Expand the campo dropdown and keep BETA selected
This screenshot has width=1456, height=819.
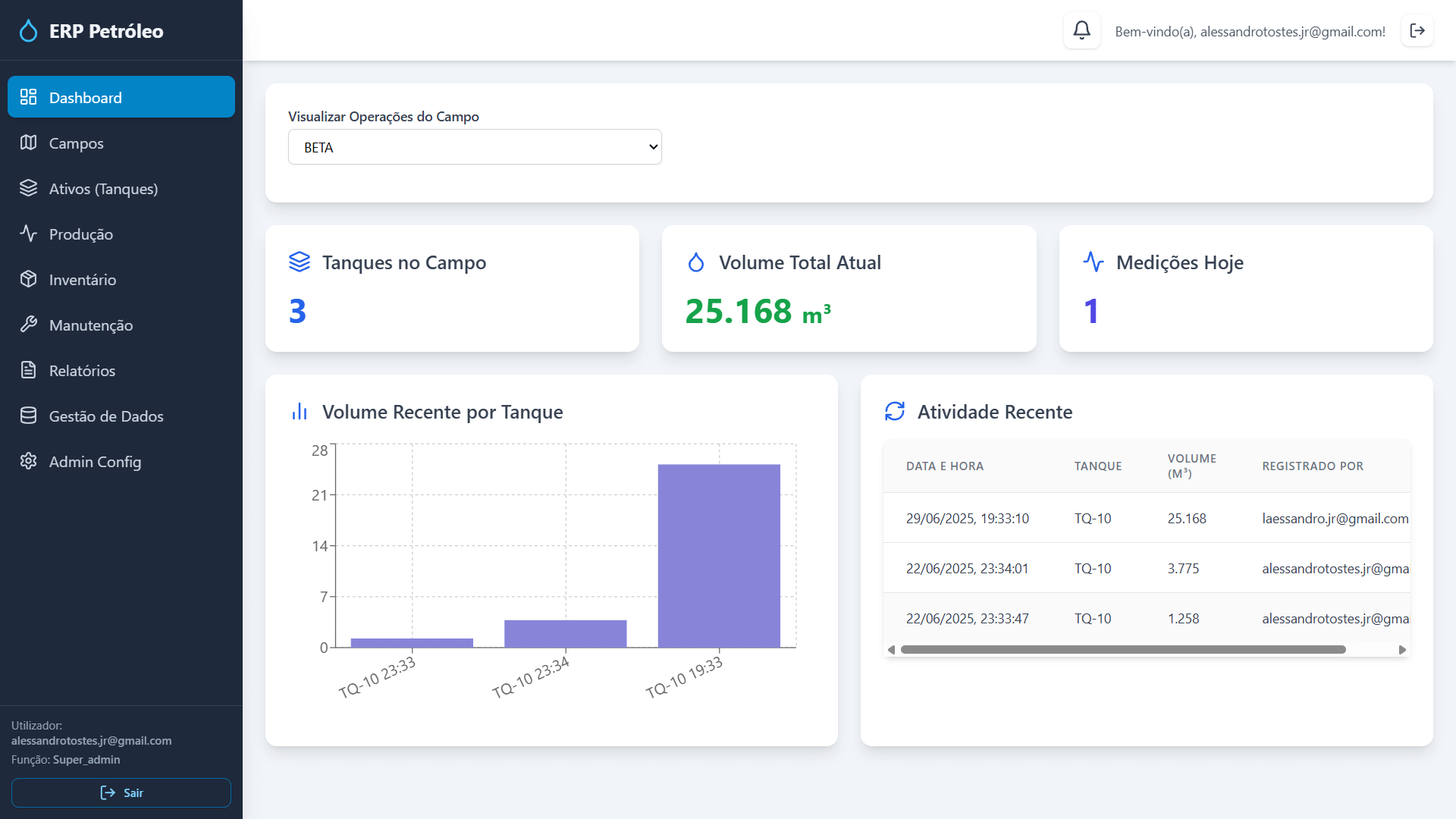click(474, 146)
